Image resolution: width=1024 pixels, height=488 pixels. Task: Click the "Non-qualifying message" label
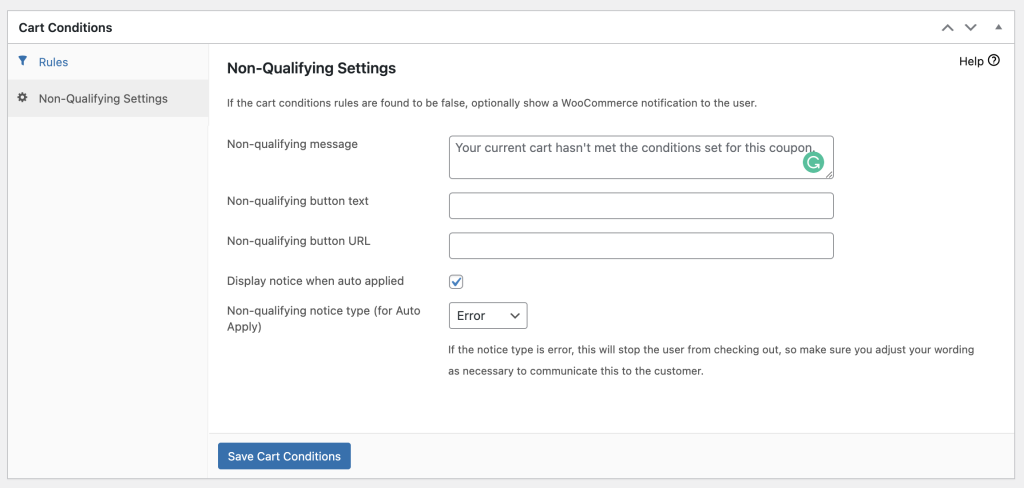[x=292, y=144]
